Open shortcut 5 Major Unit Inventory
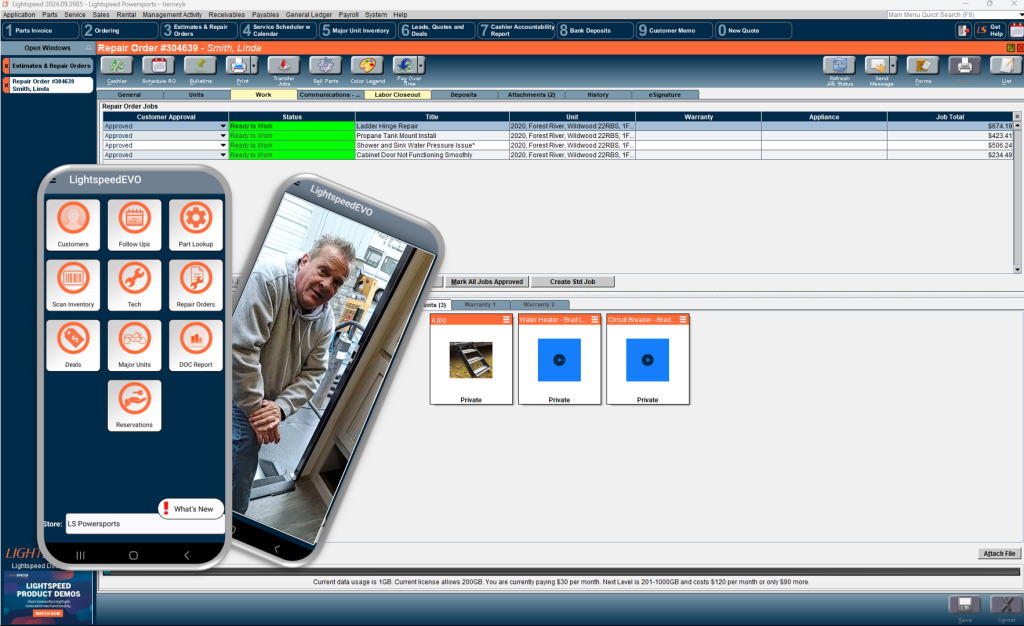This screenshot has height=626, width=1024. (x=357, y=30)
